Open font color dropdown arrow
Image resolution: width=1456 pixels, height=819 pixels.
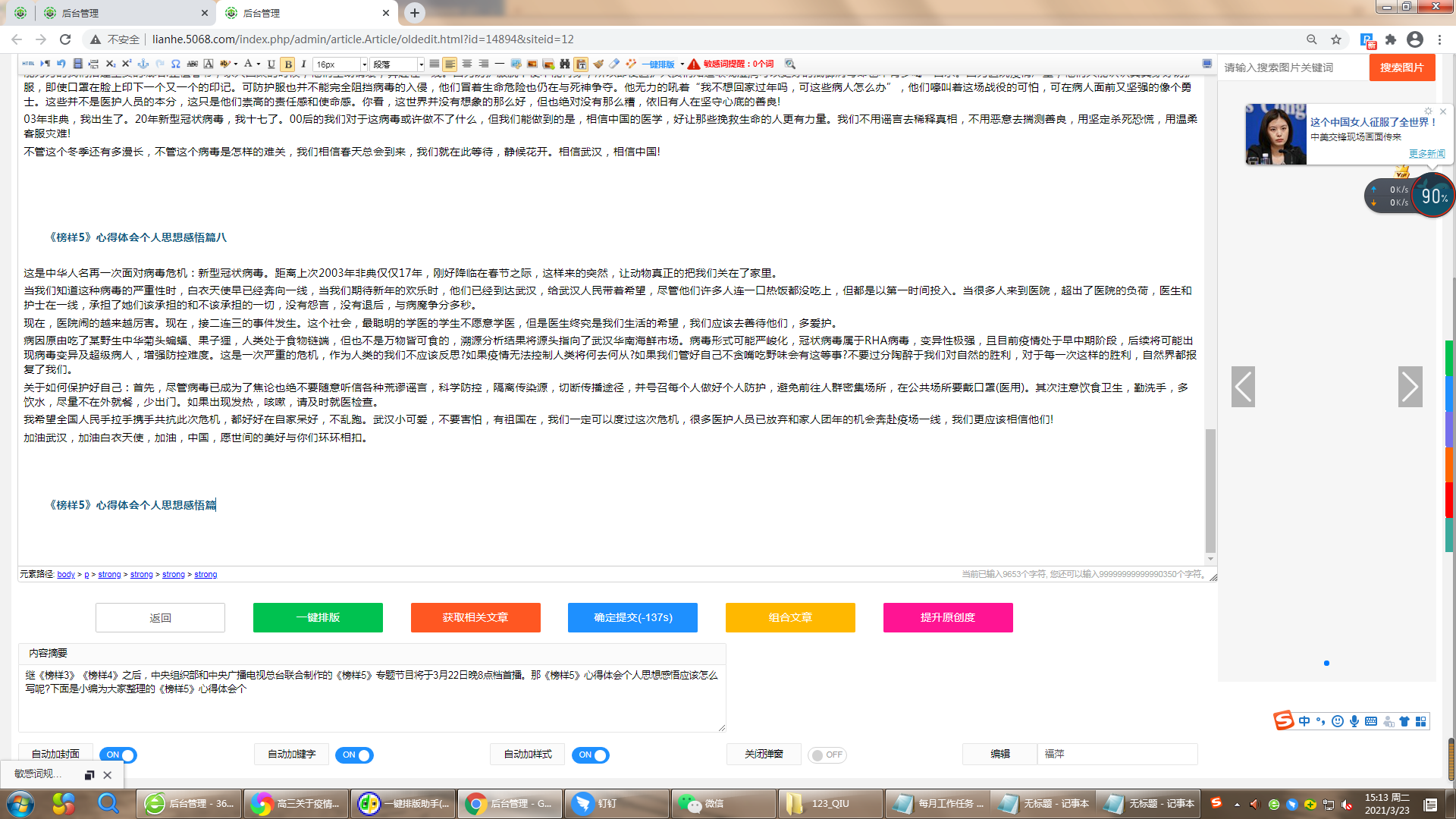[x=259, y=64]
